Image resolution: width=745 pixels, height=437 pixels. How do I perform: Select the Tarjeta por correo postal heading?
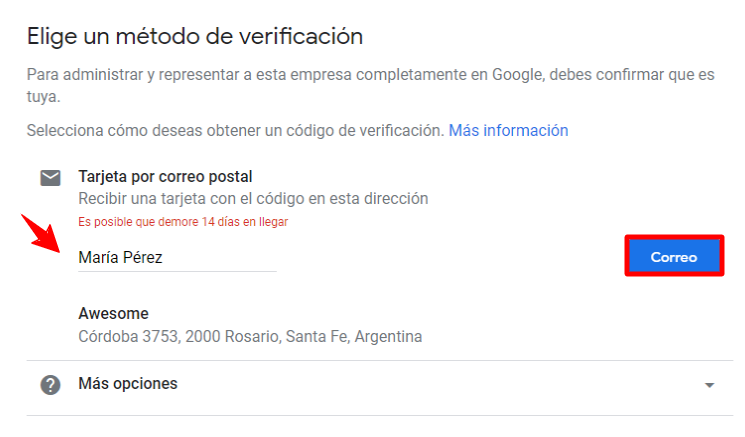[x=165, y=177]
